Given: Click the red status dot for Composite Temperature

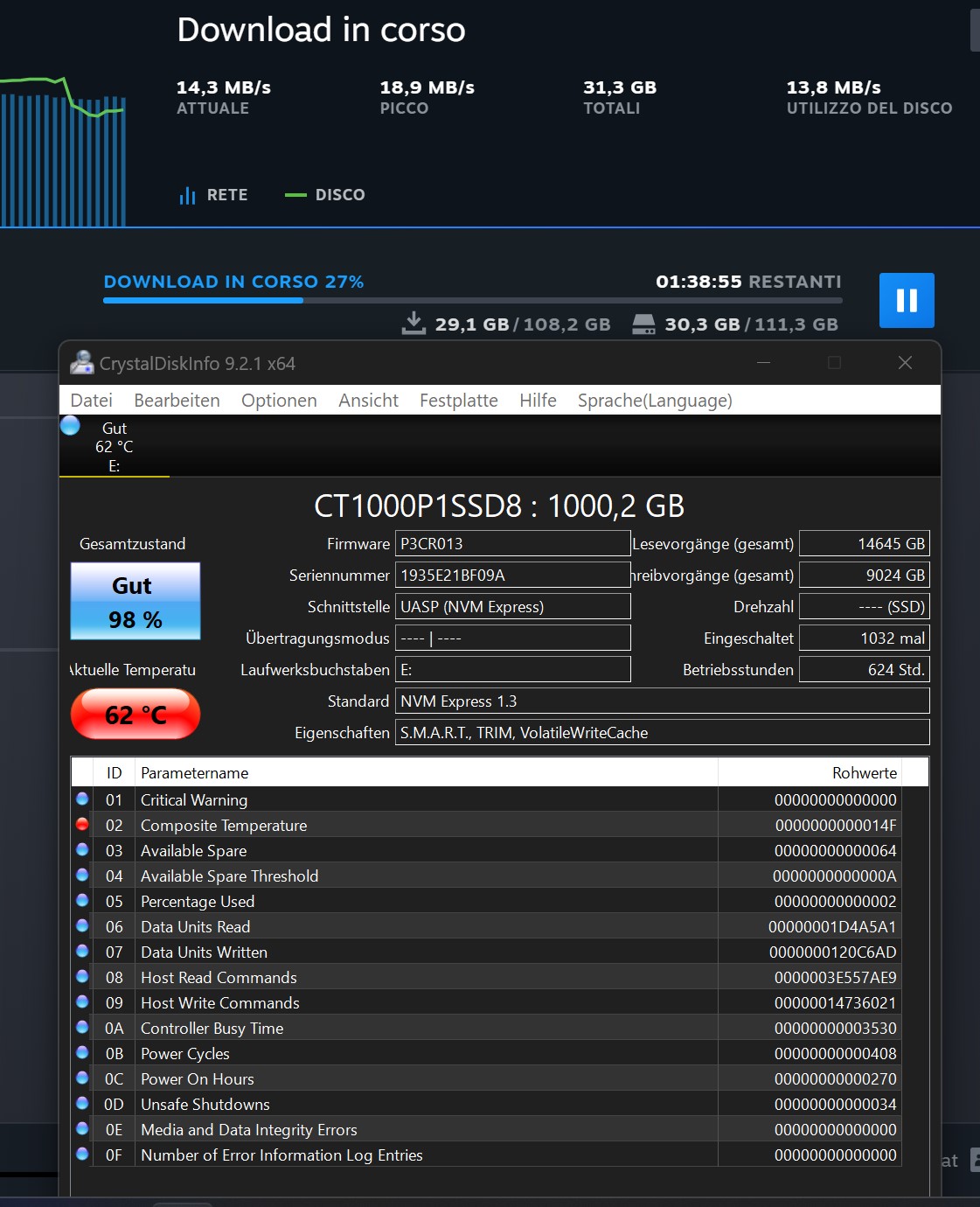Looking at the screenshot, I should point(82,824).
